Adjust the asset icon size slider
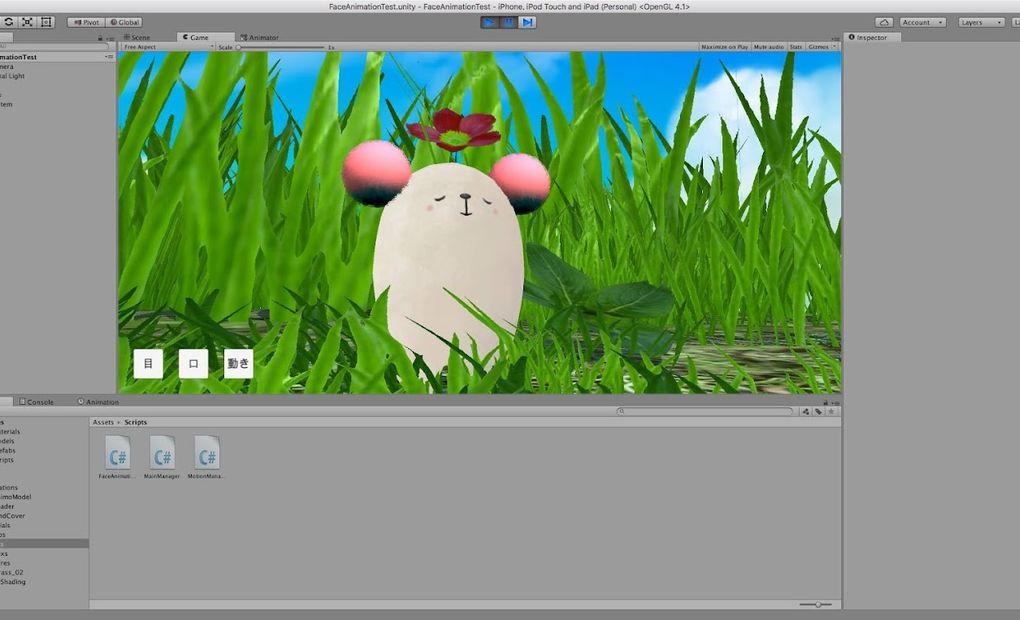 tap(816, 604)
